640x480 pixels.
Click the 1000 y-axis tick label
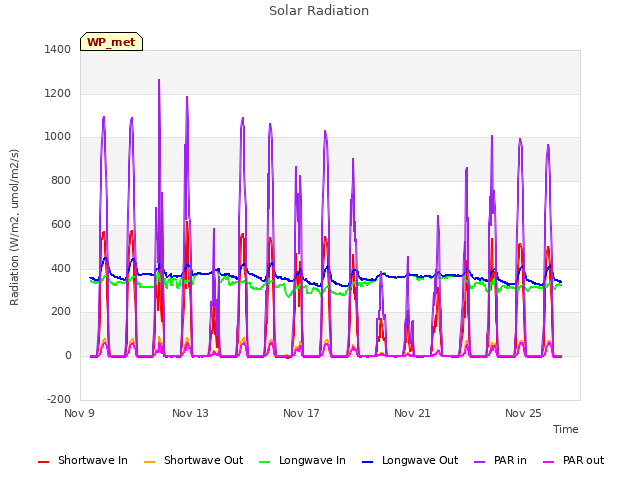58,137
